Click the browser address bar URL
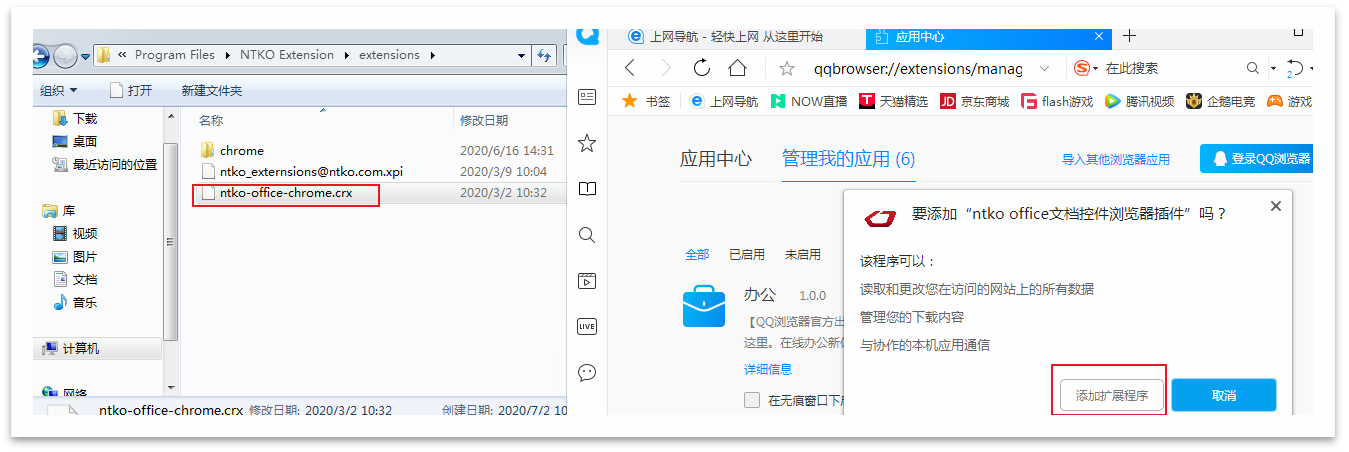Screen dimensions: 1349x452 [918, 68]
